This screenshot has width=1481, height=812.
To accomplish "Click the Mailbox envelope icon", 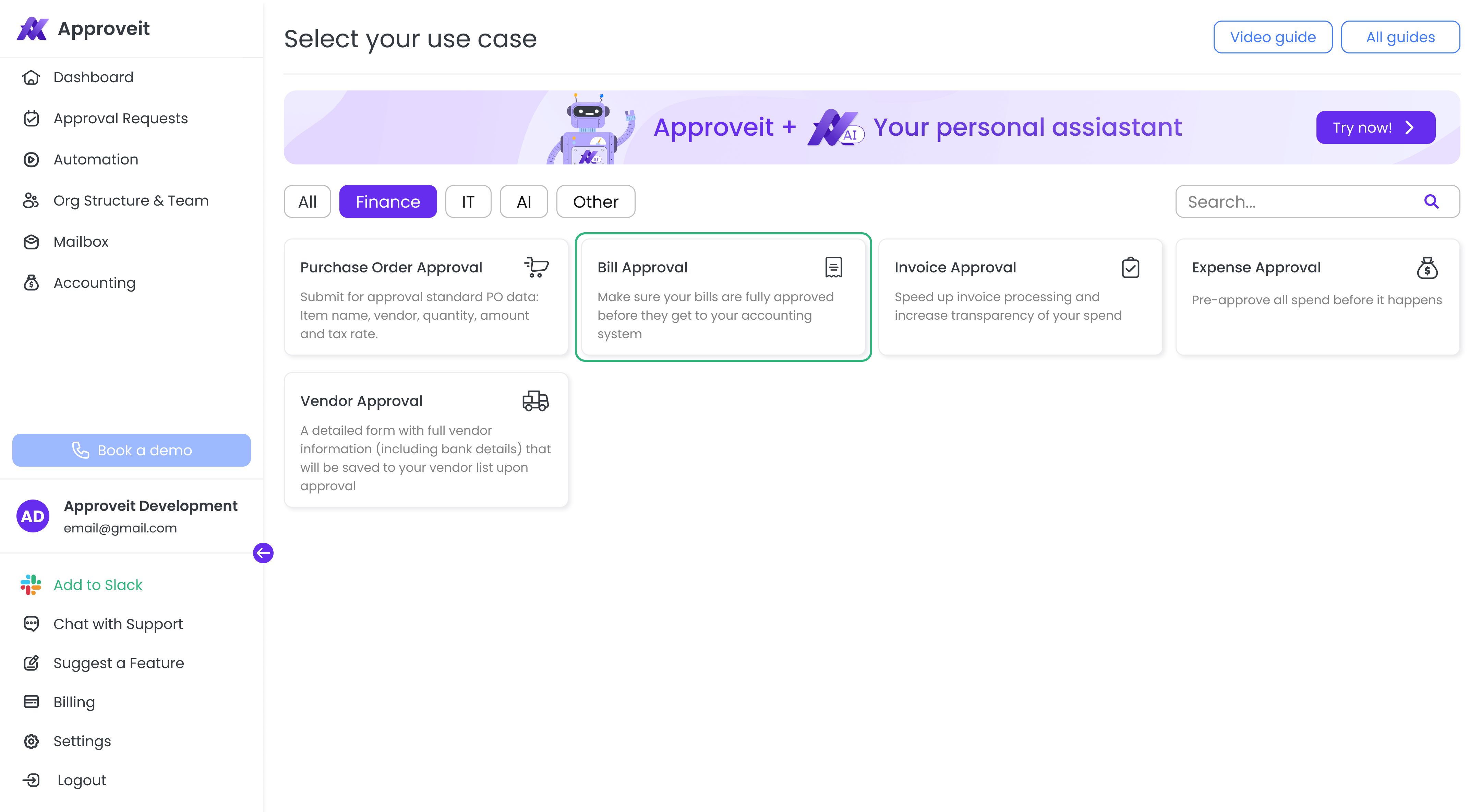I will click(x=31, y=242).
